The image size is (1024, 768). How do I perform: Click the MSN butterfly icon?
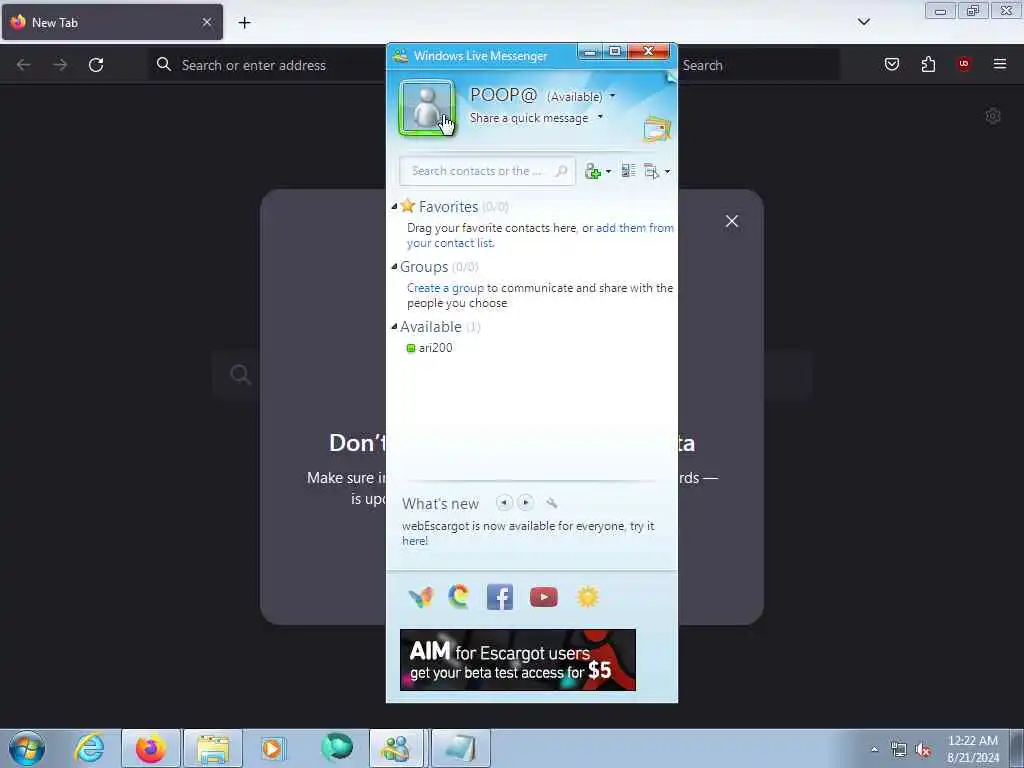421,597
